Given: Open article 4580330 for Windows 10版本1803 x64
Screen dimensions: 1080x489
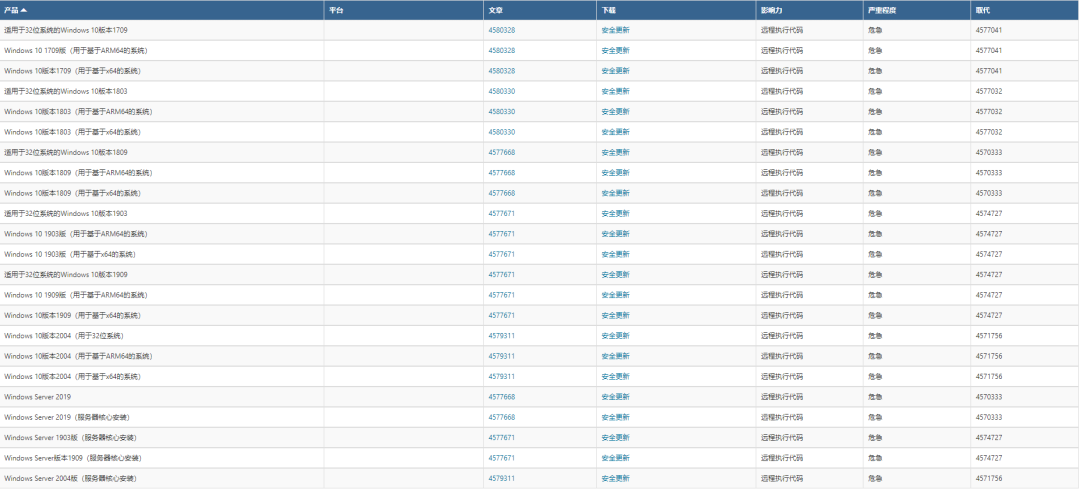Looking at the screenshot, I should (501, 132).
